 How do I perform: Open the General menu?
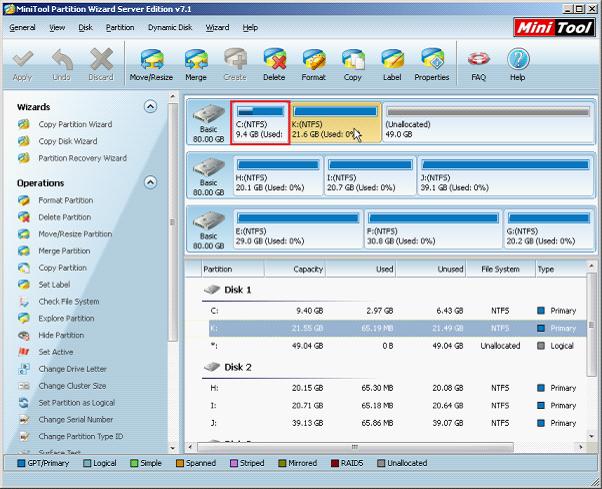22,28
